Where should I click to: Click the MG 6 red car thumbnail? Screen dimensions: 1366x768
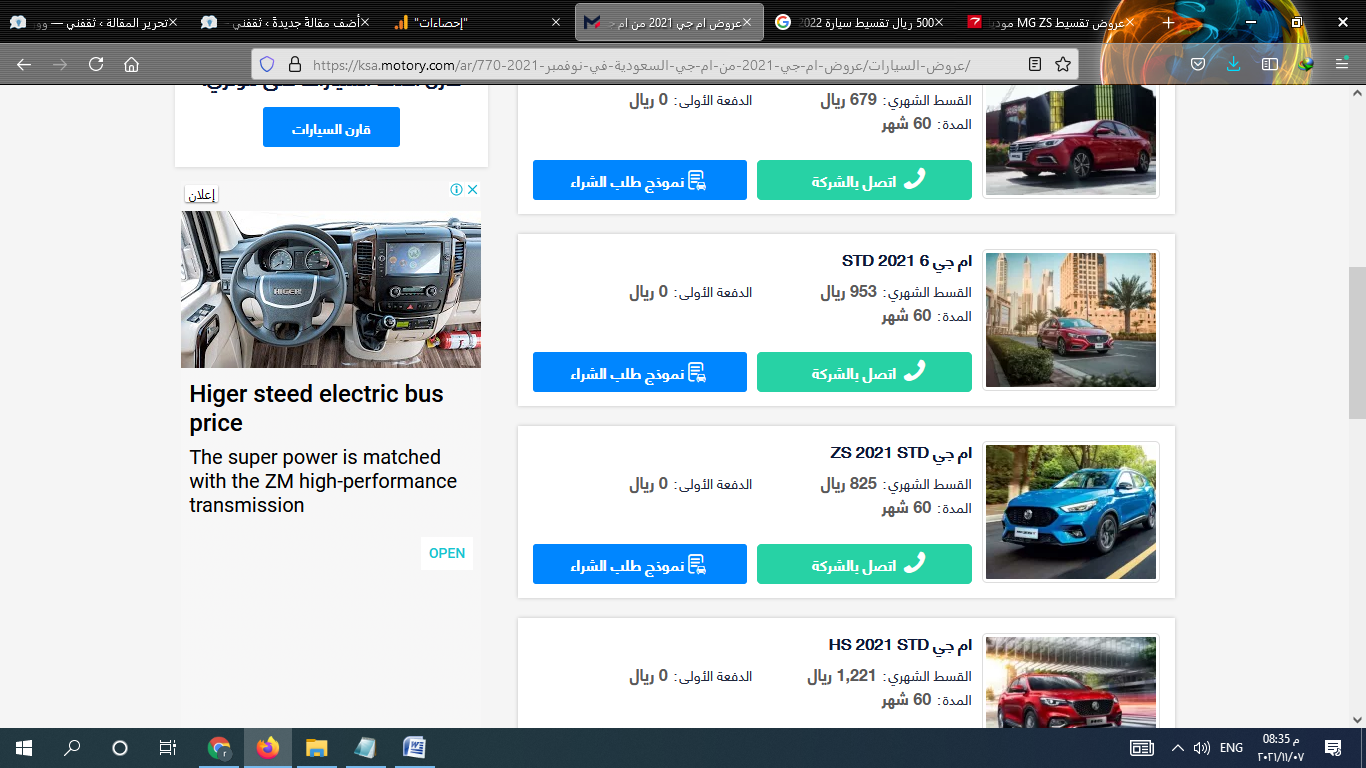pyautogui.click(x=1071, y=320)
